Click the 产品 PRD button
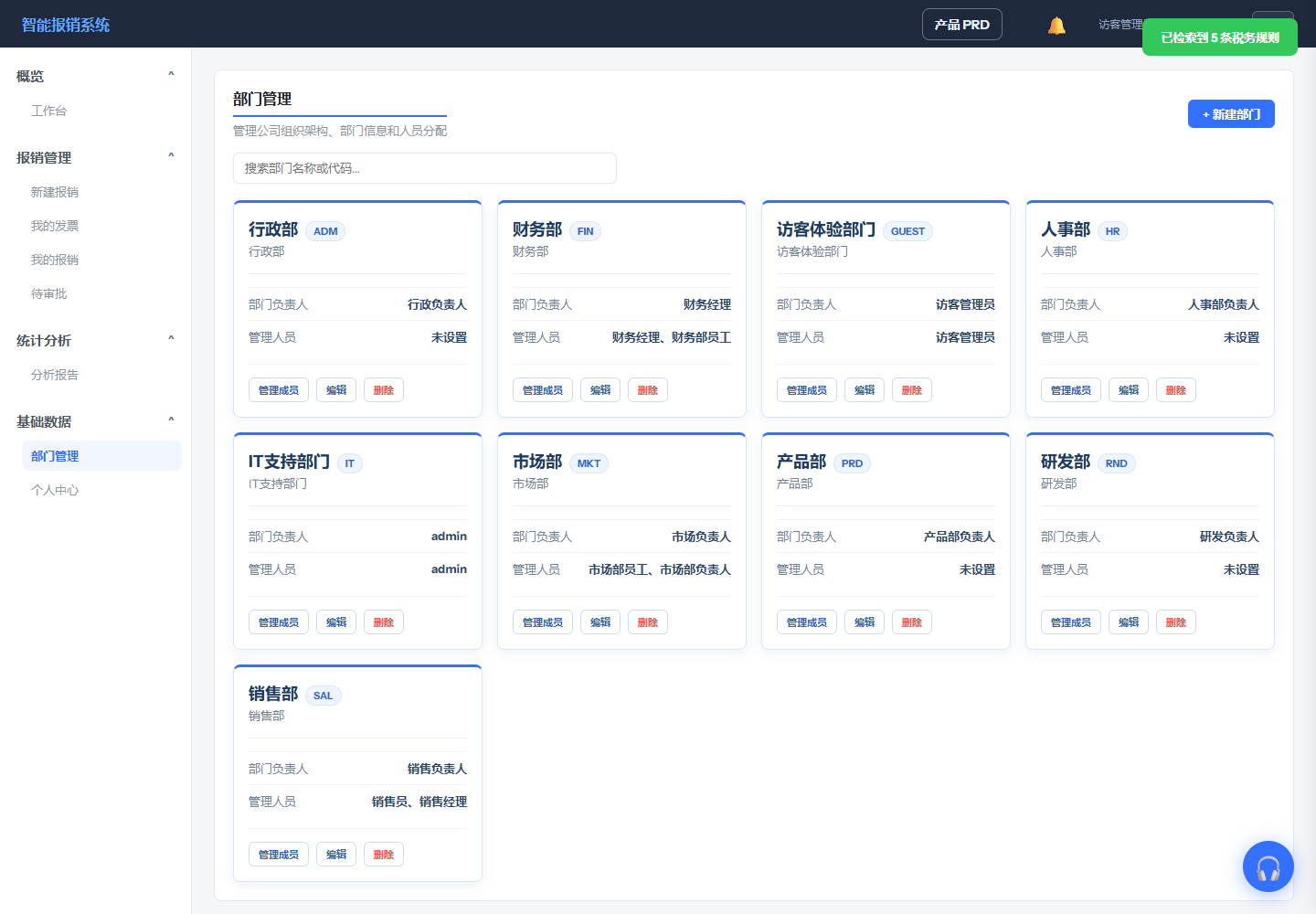The image size is (1316, 914). [962, 25]
